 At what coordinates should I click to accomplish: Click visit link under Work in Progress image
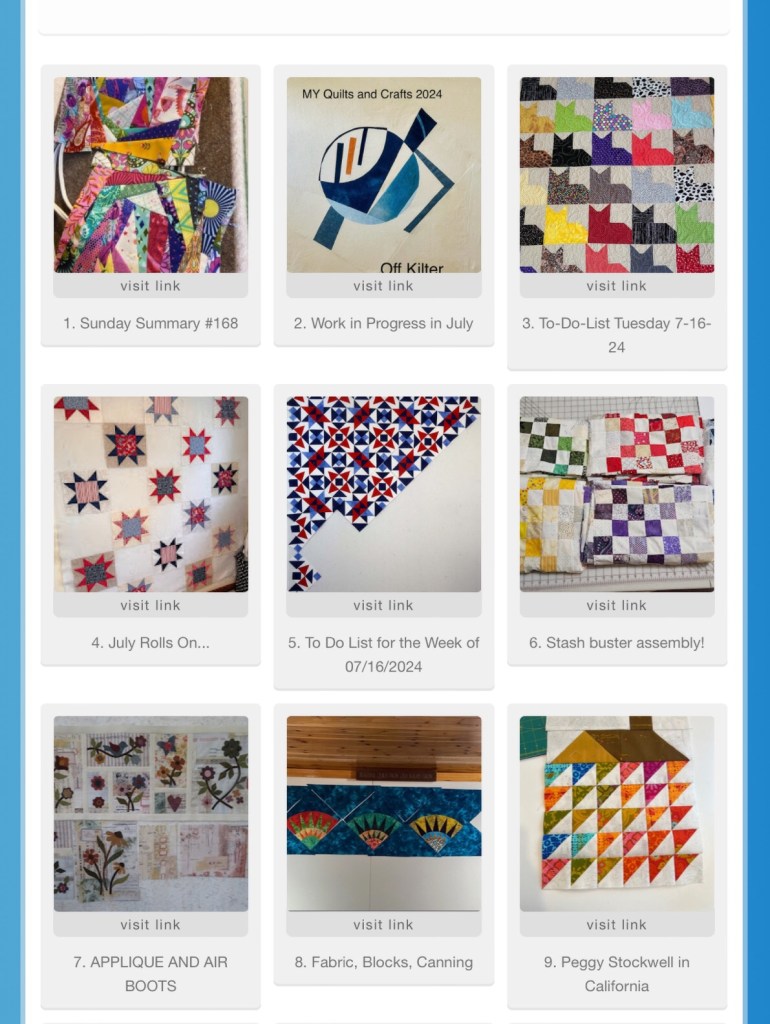[383, 285]
